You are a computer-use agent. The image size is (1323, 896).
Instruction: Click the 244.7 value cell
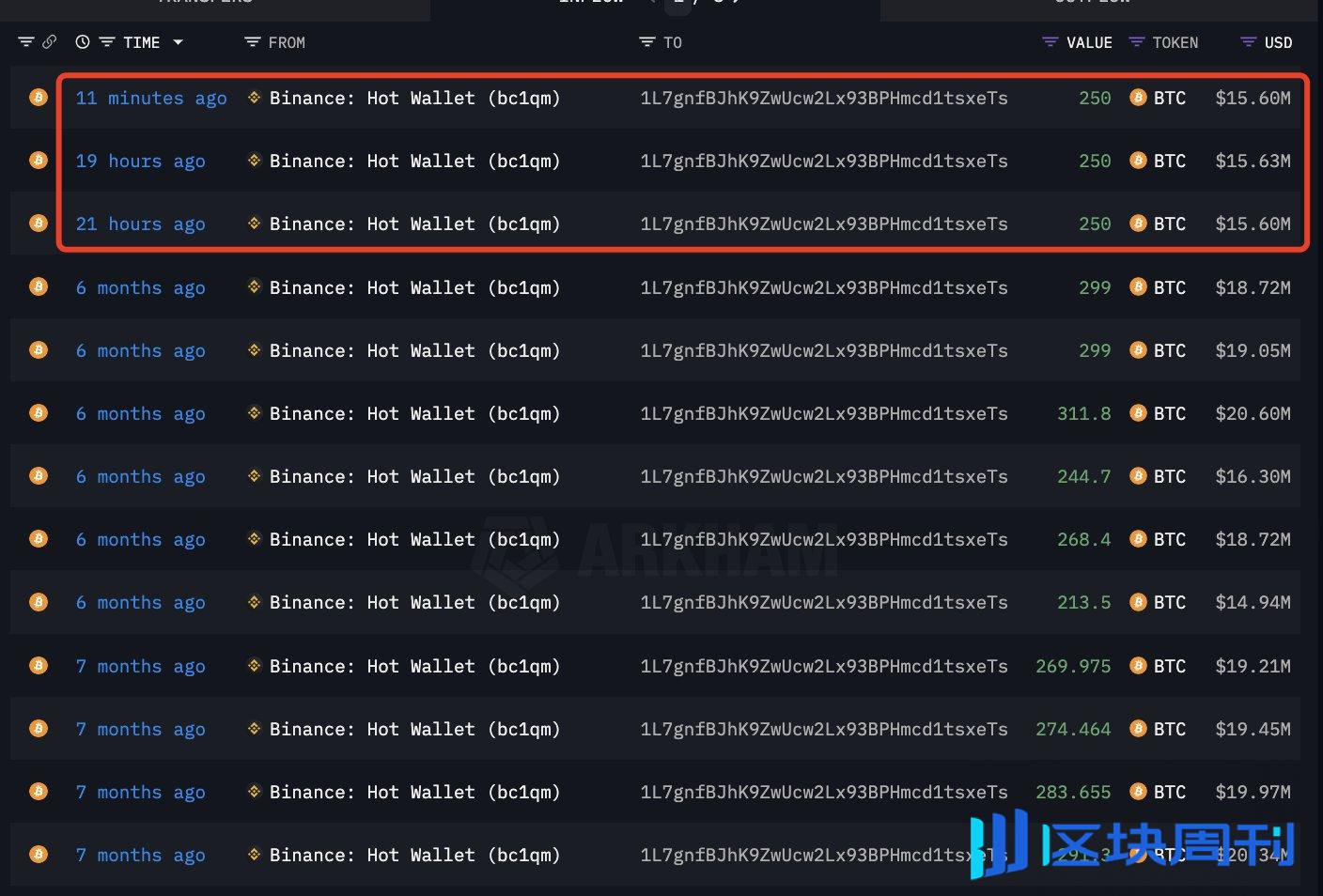[1084, 476]
